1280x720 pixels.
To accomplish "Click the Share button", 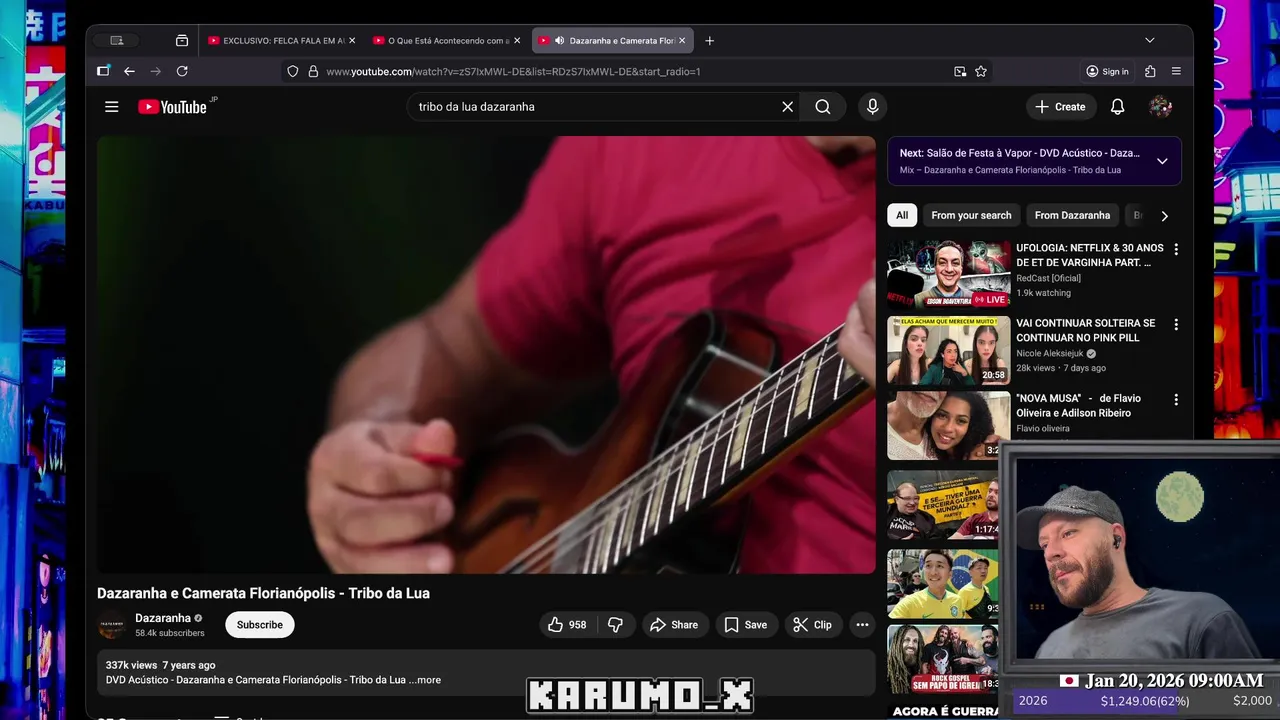I will coord(674,625).
